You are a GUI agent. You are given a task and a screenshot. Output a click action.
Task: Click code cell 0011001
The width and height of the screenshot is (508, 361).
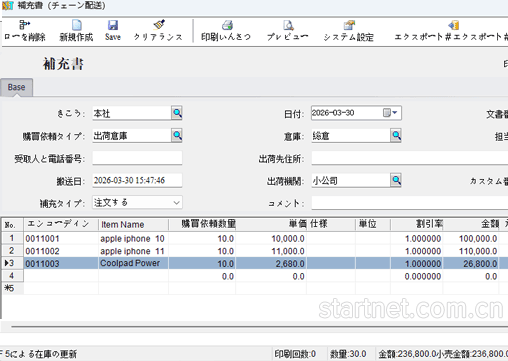pyautogui.click(x=61, y=239)
